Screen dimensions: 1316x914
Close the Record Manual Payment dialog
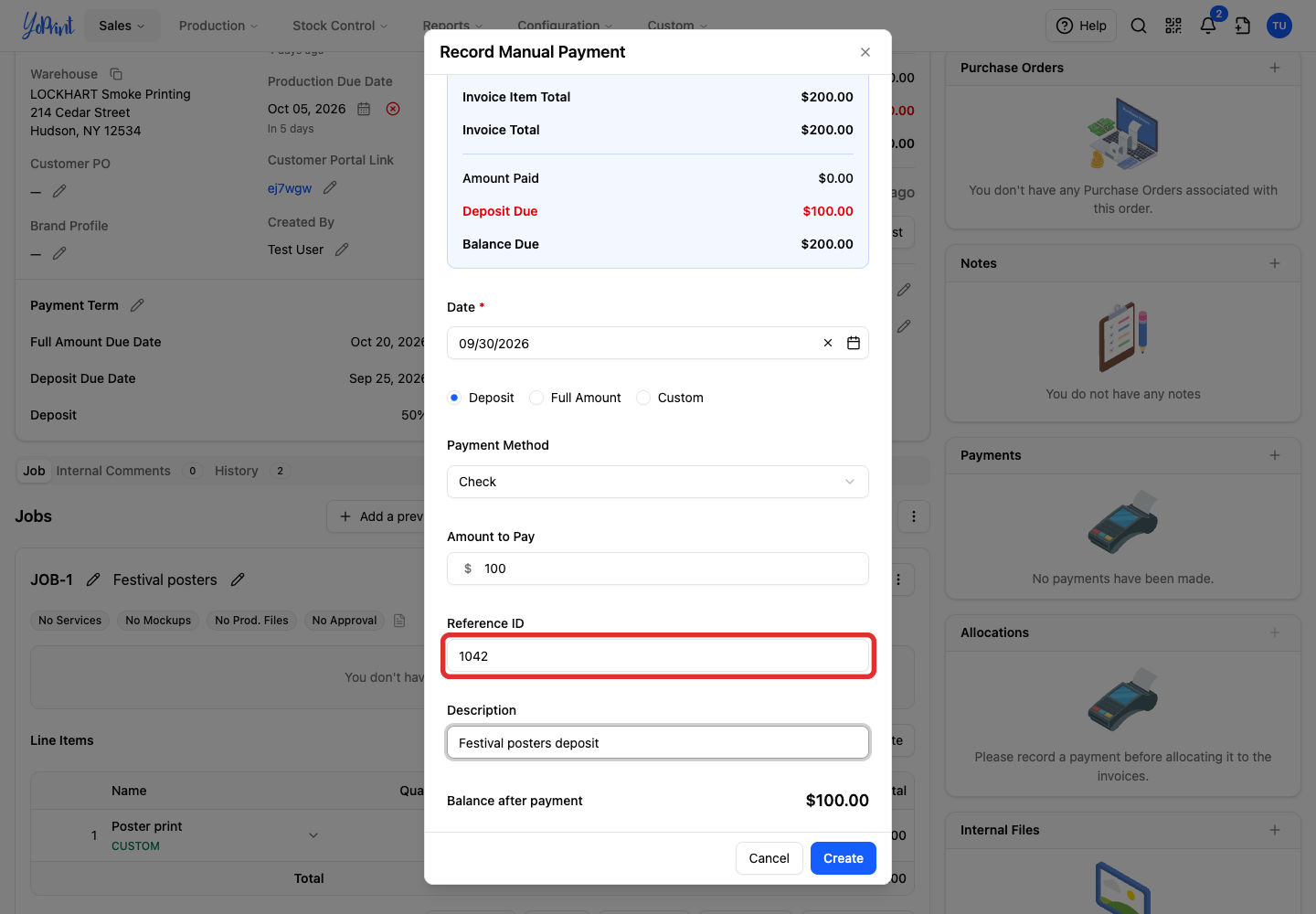click(865, 52)
